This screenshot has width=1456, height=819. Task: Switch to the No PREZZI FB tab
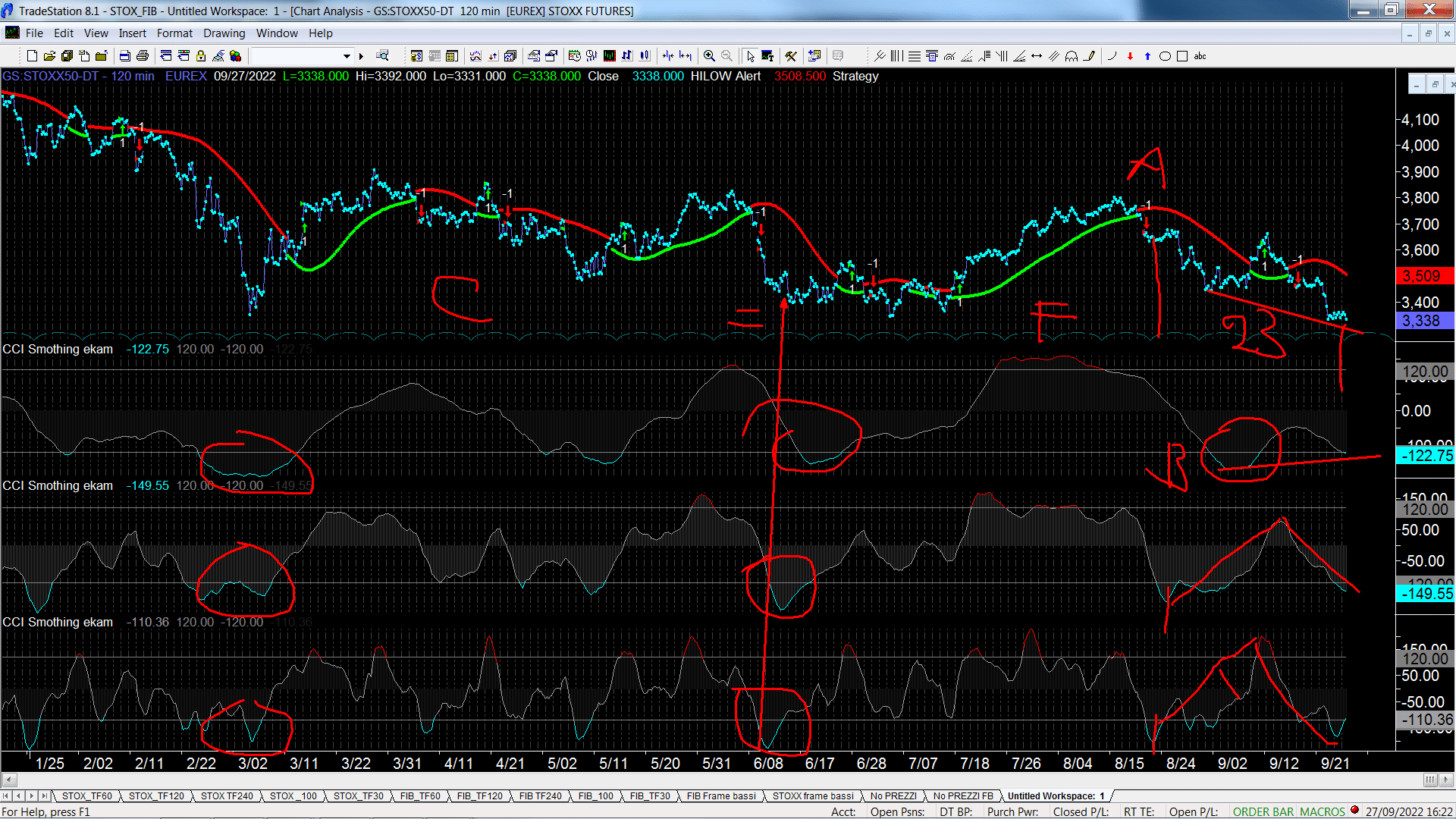(x=963, y=796)
